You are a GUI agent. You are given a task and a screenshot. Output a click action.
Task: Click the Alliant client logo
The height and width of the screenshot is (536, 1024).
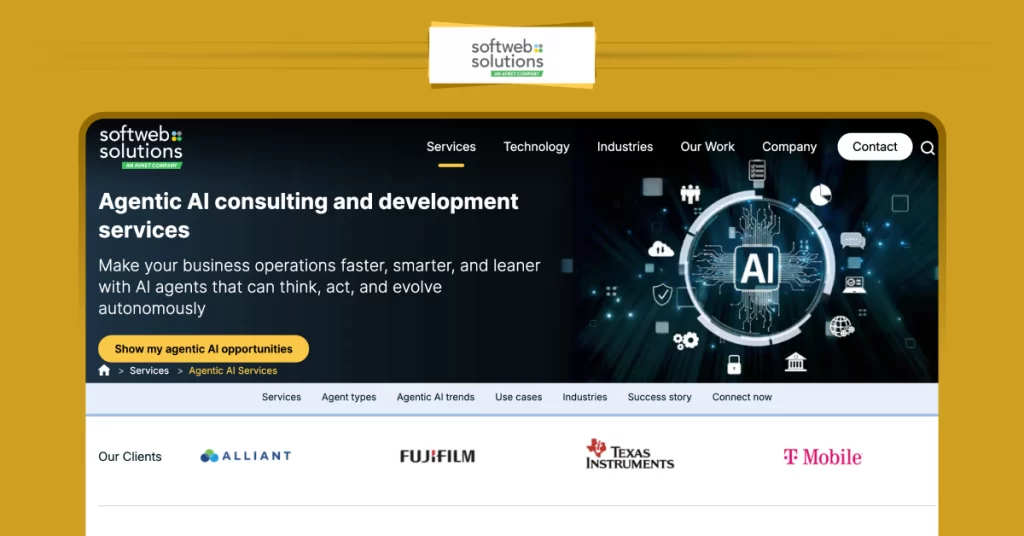click(246, 456)
